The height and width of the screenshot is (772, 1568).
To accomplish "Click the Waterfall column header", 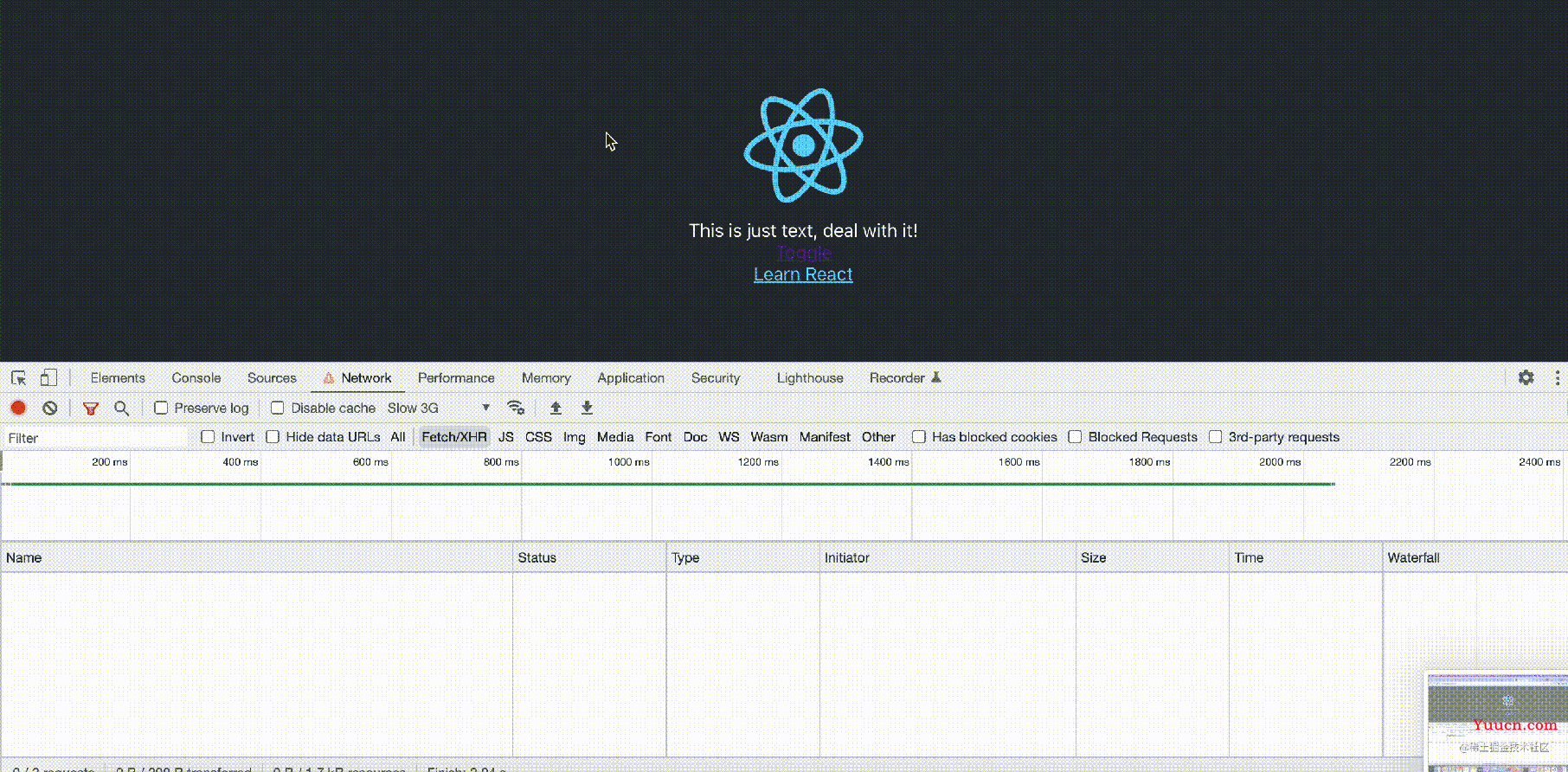I will coord(1475,557).
